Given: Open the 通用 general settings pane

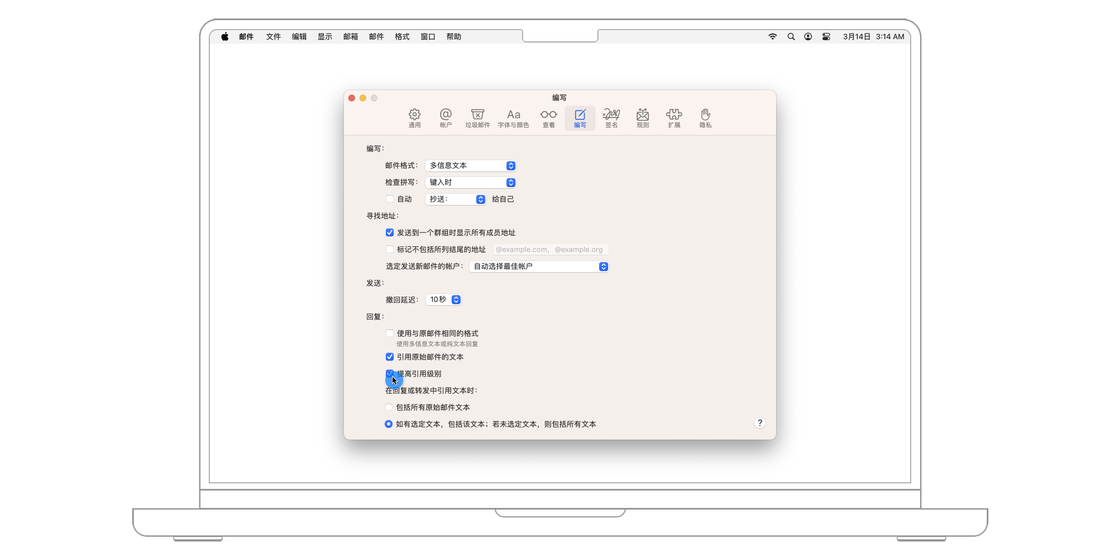Looking at the screenshot, I should pos(414,118).
